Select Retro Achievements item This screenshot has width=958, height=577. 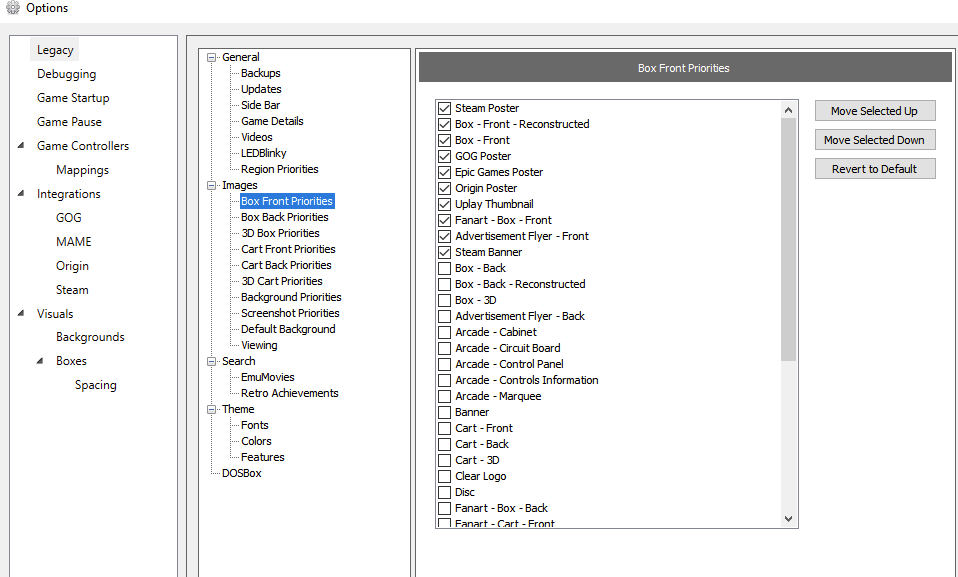pyautogui.click(x=290, y=393)
